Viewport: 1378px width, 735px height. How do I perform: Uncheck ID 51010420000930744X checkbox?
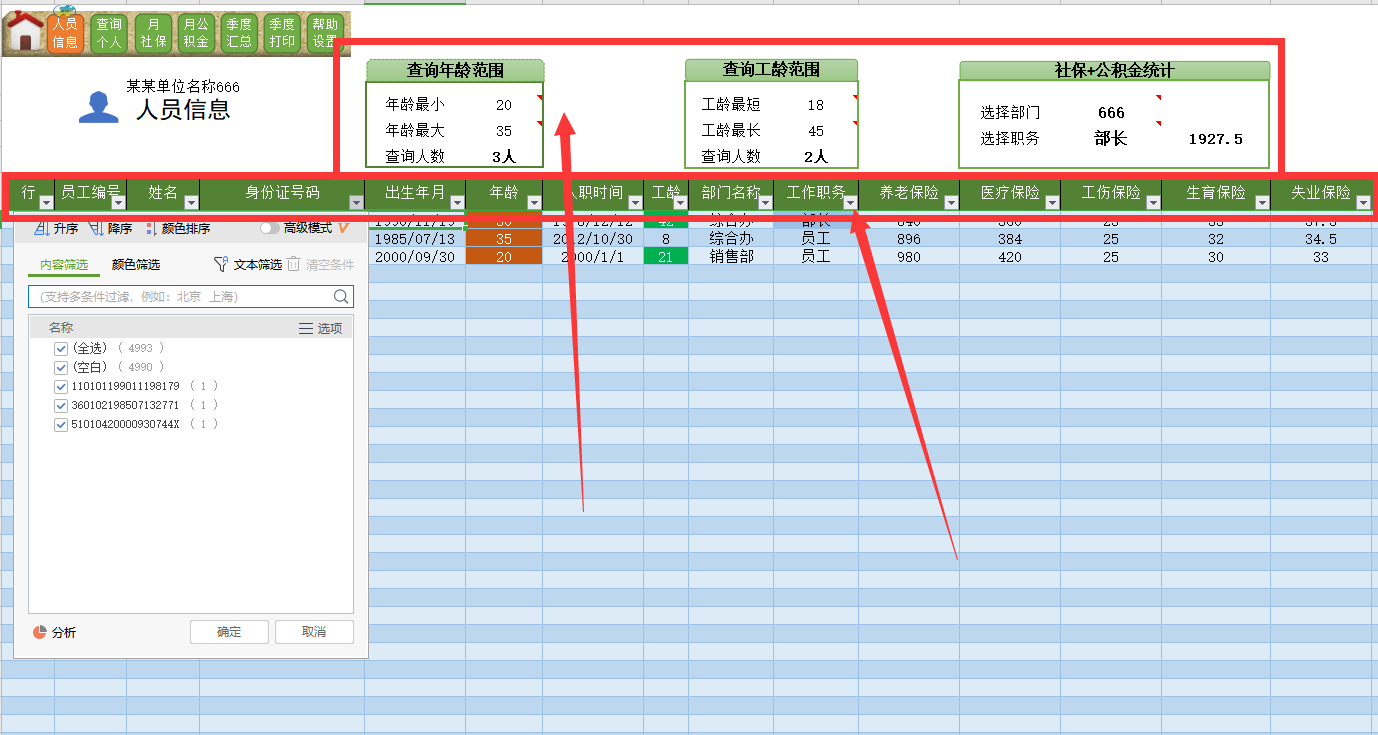61,424
